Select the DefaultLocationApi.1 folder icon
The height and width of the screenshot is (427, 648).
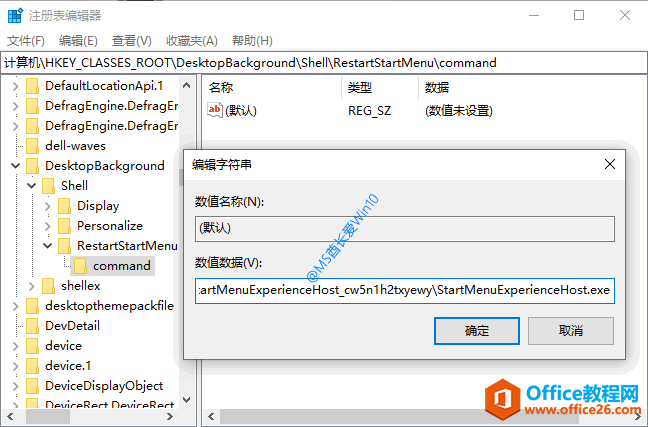[32, 86]
